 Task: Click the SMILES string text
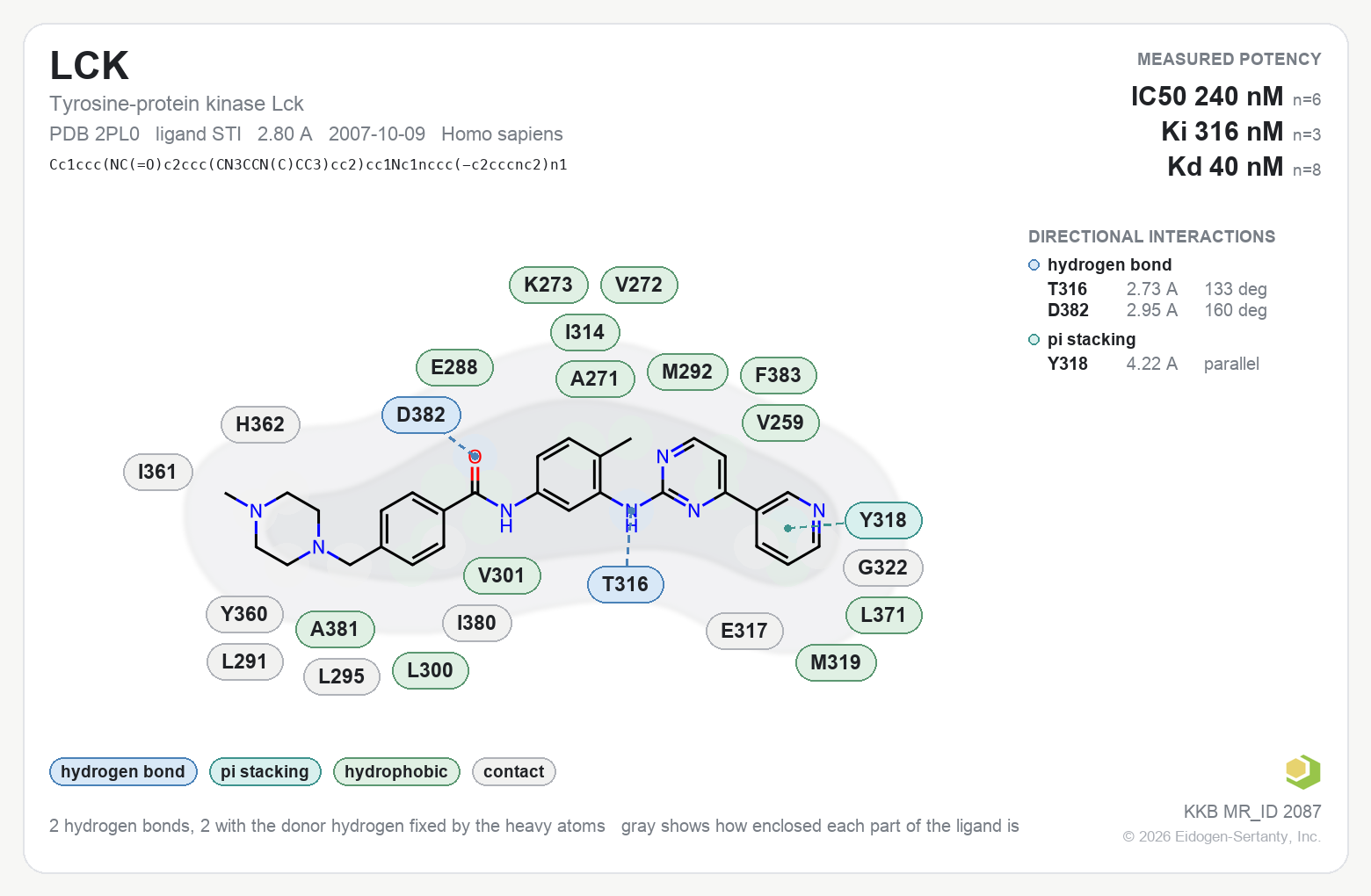[308, 164]
